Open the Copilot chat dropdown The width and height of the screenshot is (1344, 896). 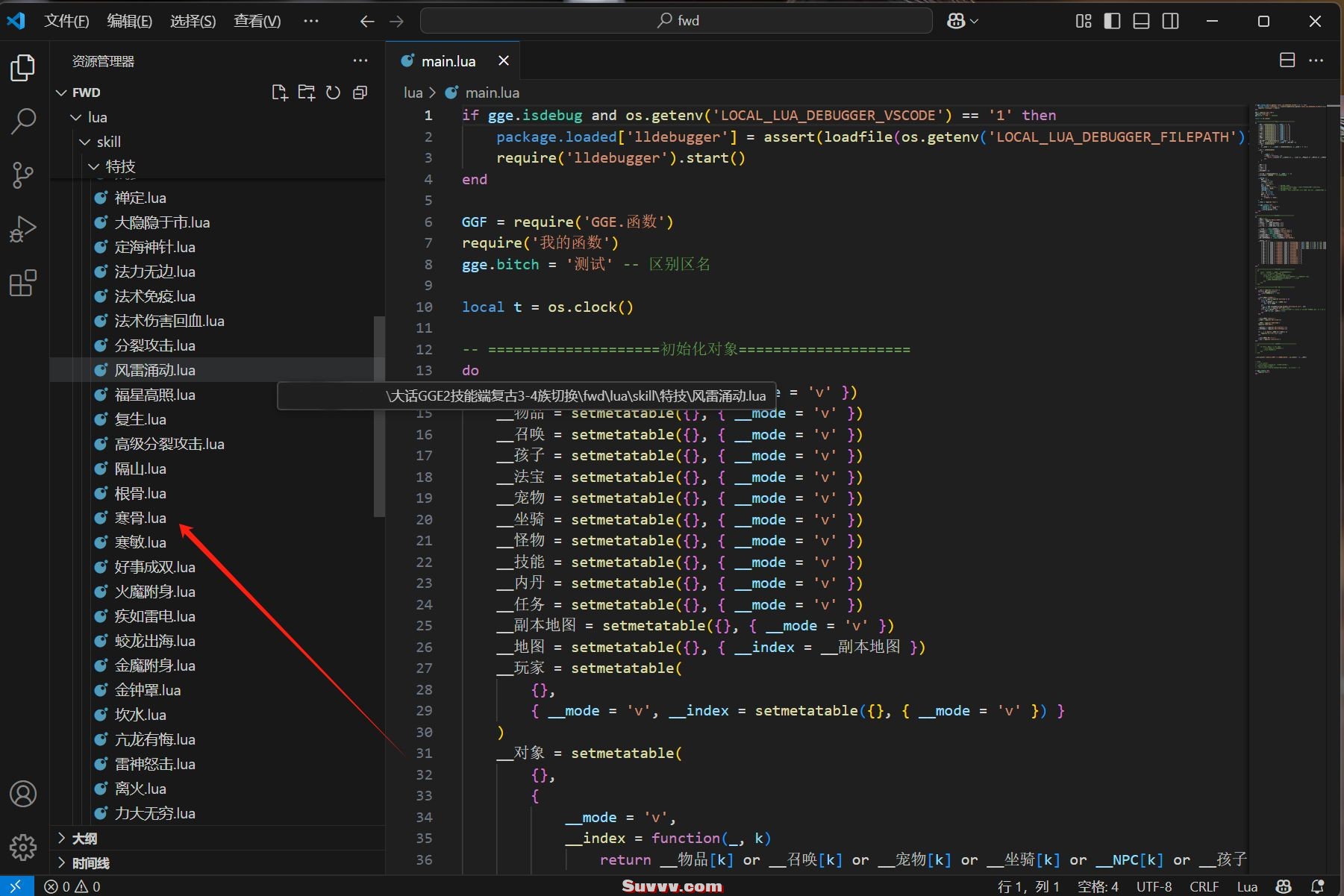tap(963, 21)
